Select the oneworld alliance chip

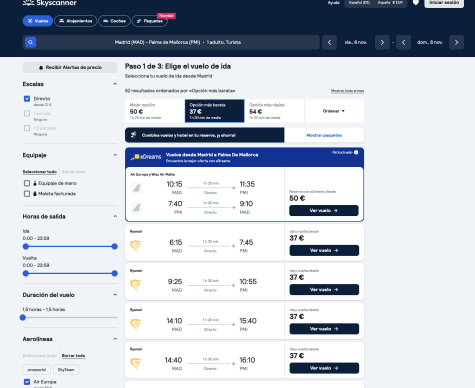37,370
